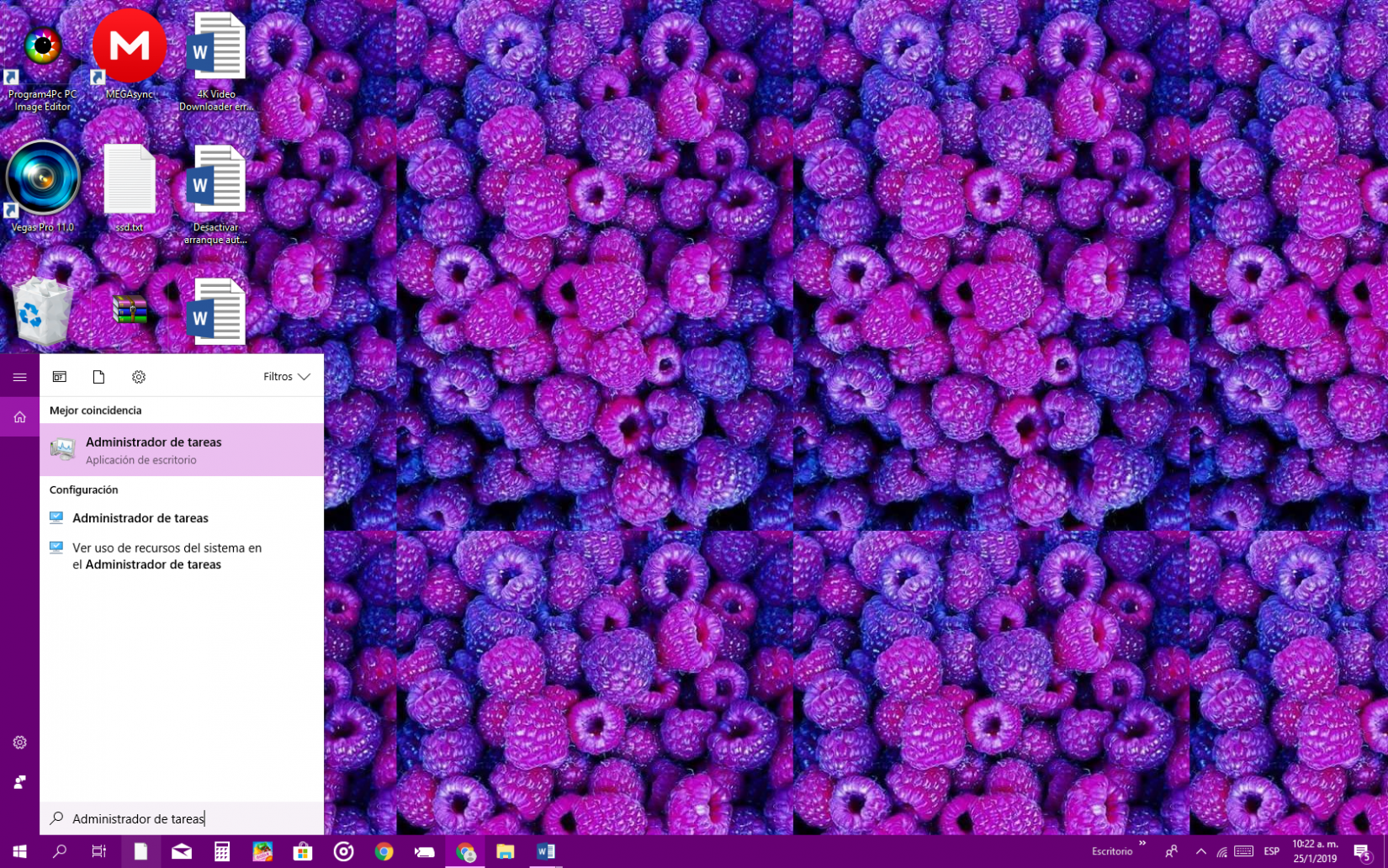Open clock and calendar 10:22 a. m.

click(1315, 851)
